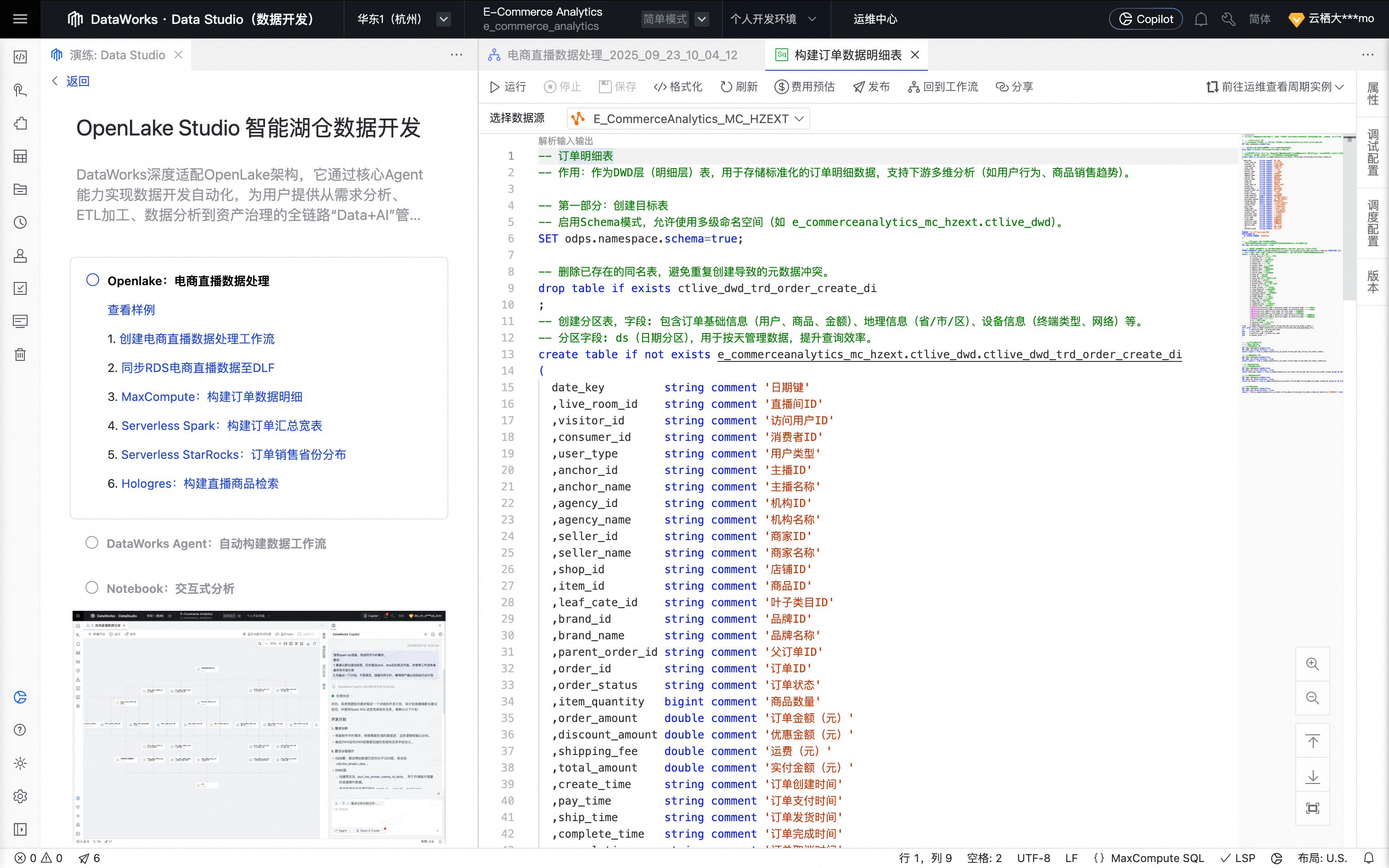Viewport: 1389px width, 868px height.
Task: Click the Copilot button
Action: [x=1146, y=19]
